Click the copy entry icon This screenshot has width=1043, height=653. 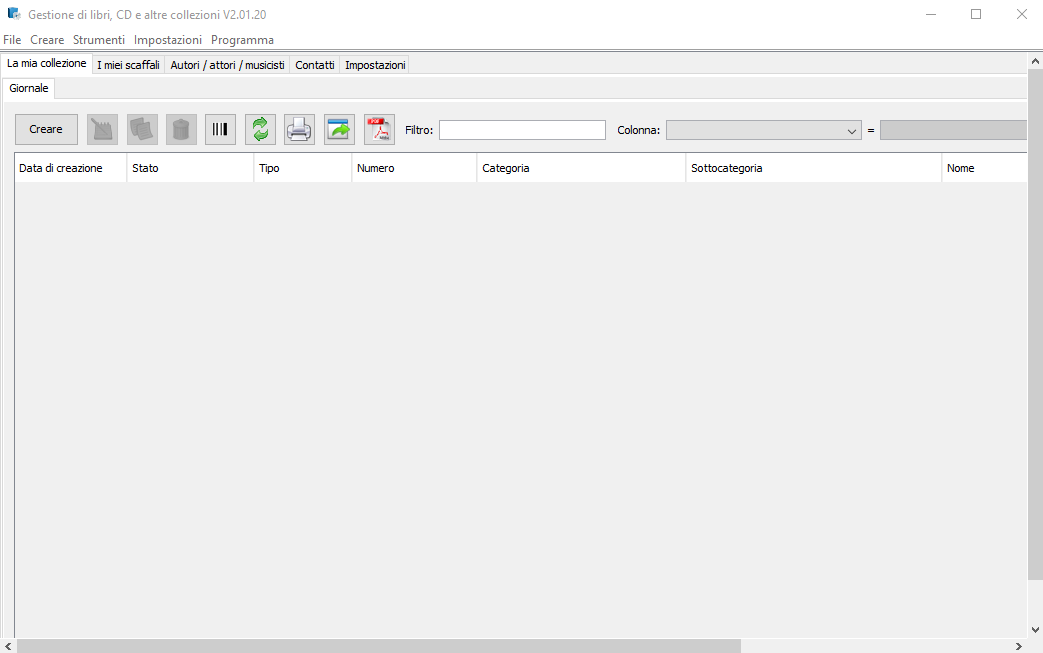click(142, 129)
